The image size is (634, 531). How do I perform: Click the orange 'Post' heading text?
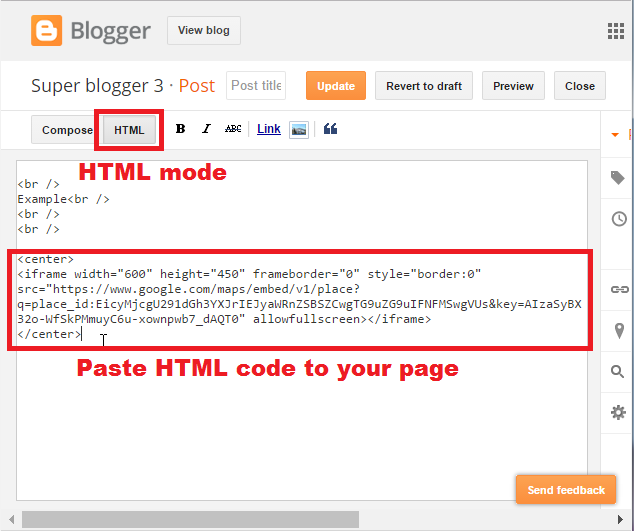[197, 86]
